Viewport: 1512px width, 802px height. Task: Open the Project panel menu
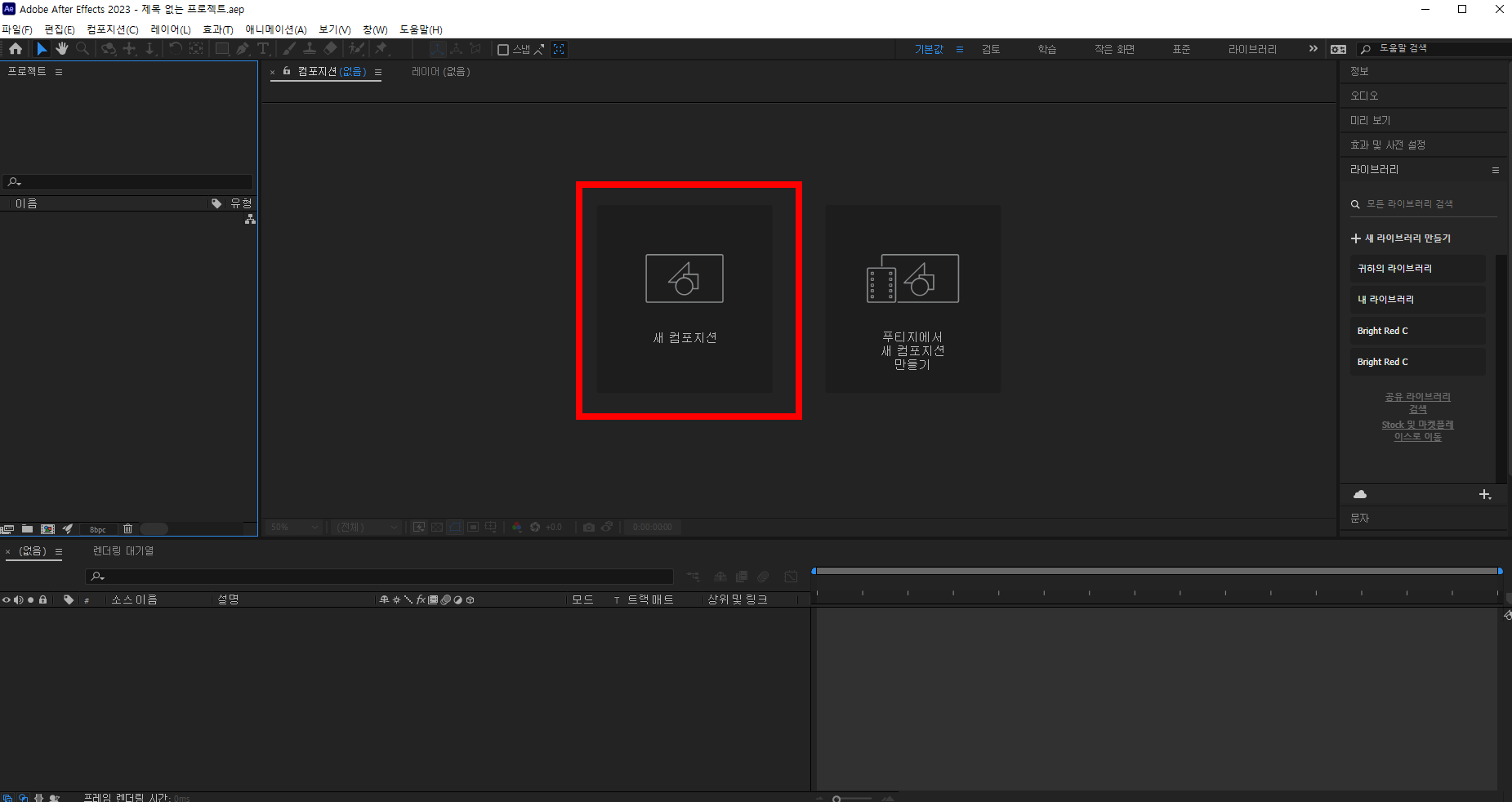click(x=59, y=72)
